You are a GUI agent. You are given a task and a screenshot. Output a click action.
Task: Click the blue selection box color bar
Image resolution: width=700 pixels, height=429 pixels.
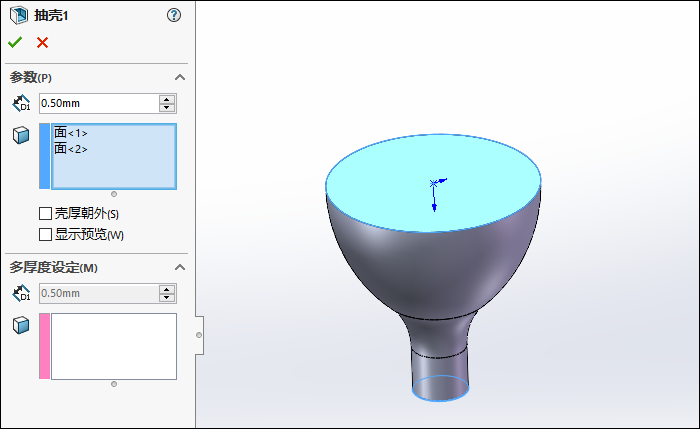[x=45, y=156]
